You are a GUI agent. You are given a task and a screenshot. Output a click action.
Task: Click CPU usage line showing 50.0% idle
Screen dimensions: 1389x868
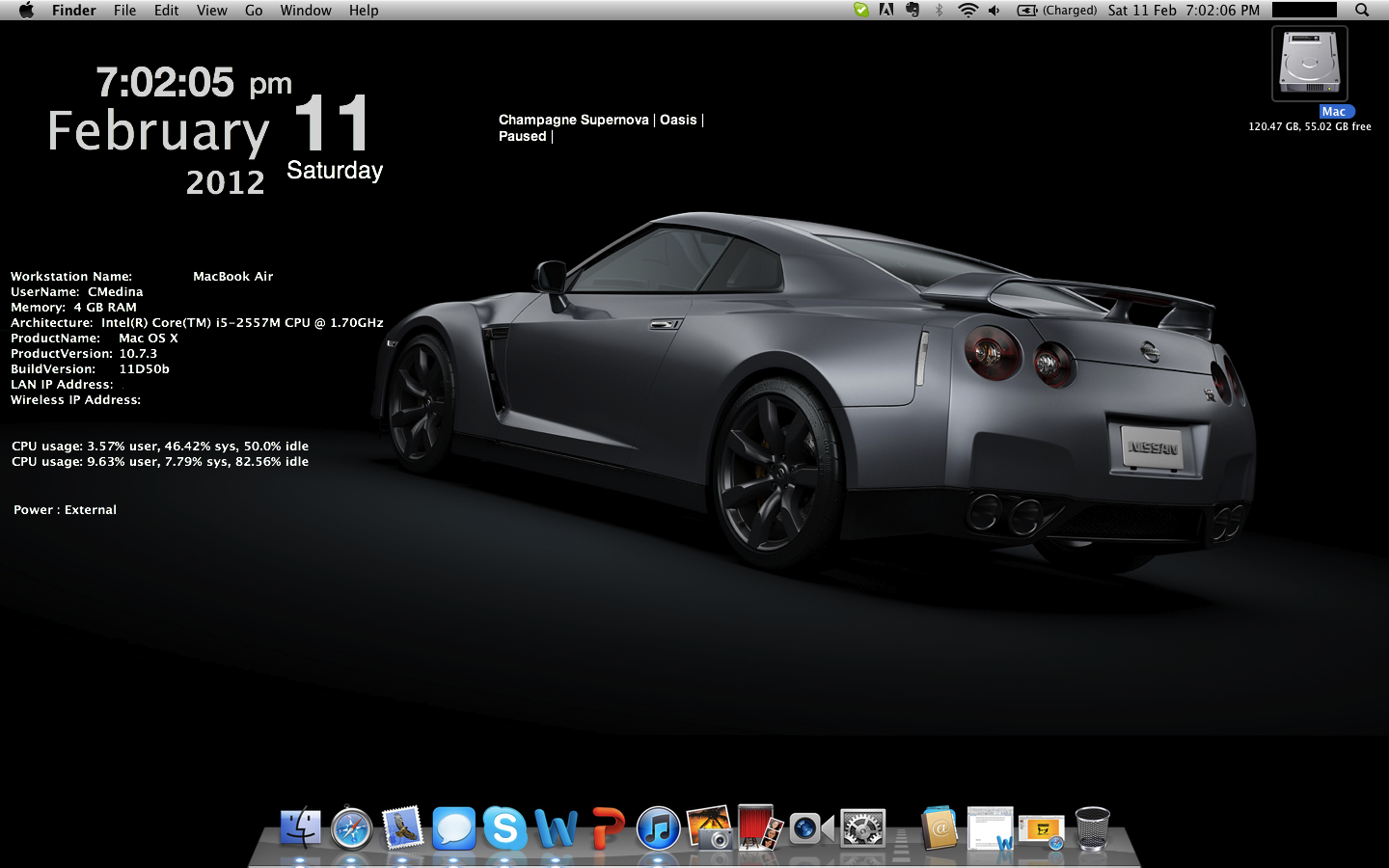(160, 446)
